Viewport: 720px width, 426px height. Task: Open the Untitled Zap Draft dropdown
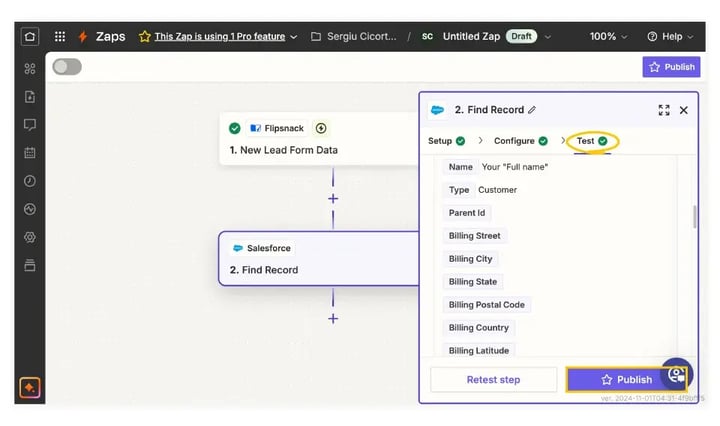coord(548,37)
